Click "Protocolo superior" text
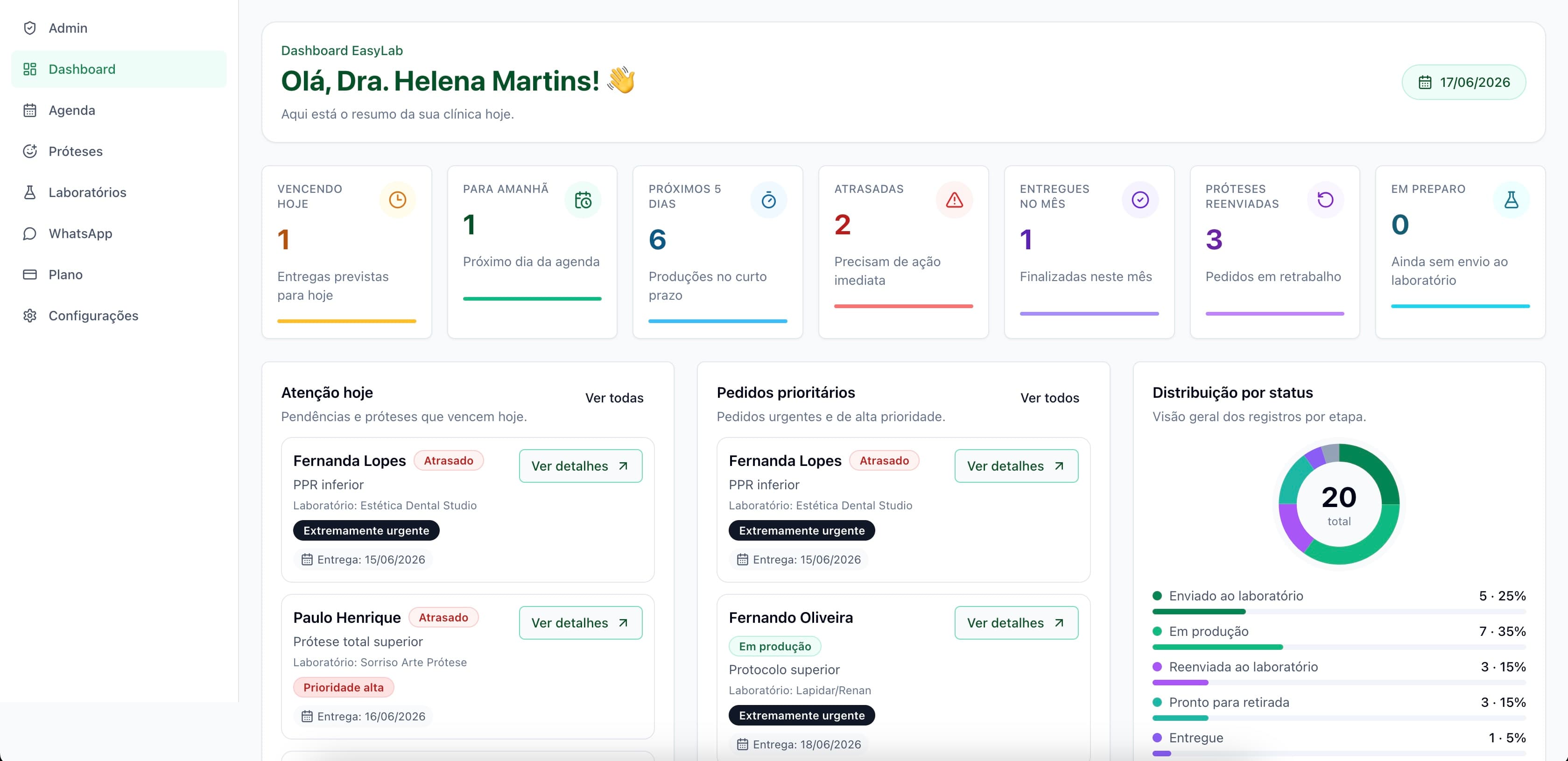1568x761 pixels. [x=784, y=669]
